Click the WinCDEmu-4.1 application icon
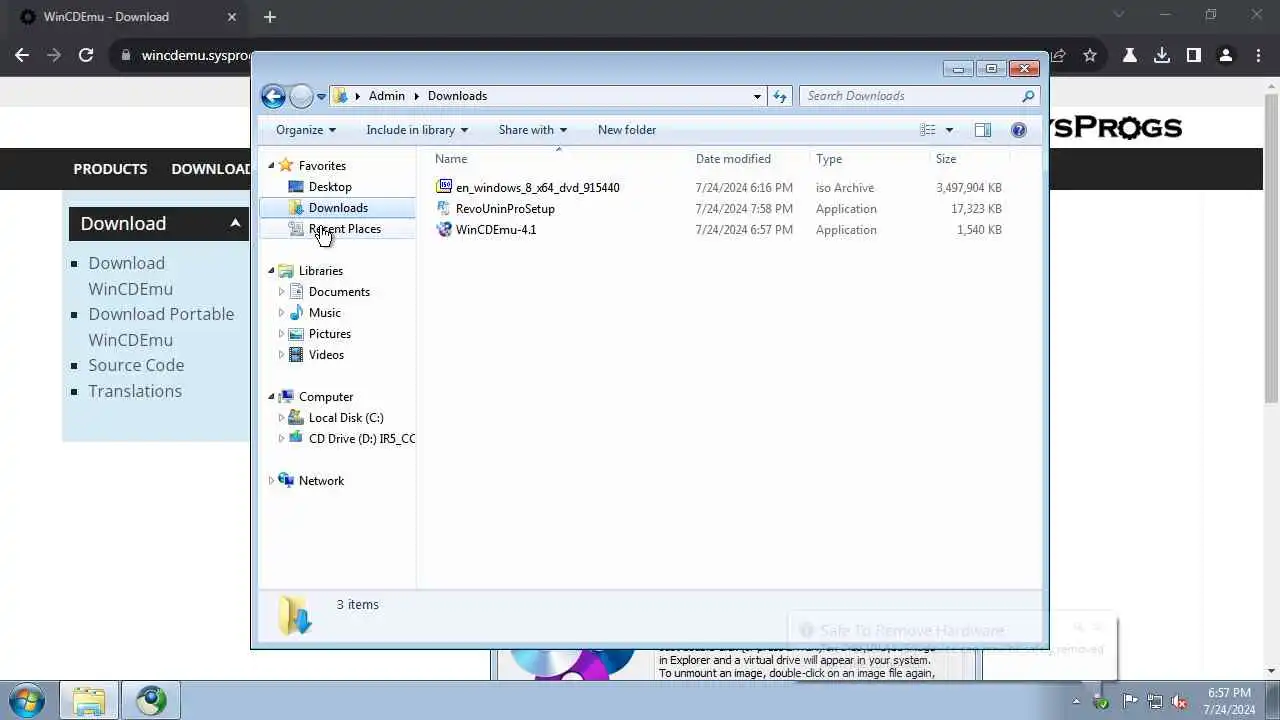1280x720 pixels. pos(444,229)
